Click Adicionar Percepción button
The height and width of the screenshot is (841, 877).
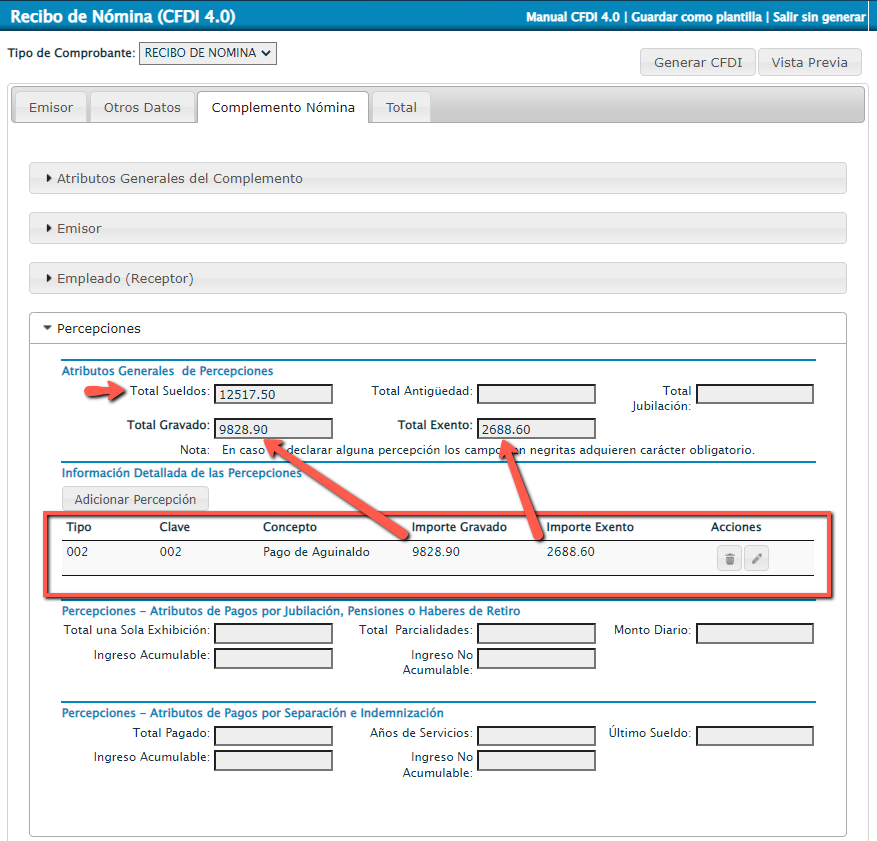135,498
